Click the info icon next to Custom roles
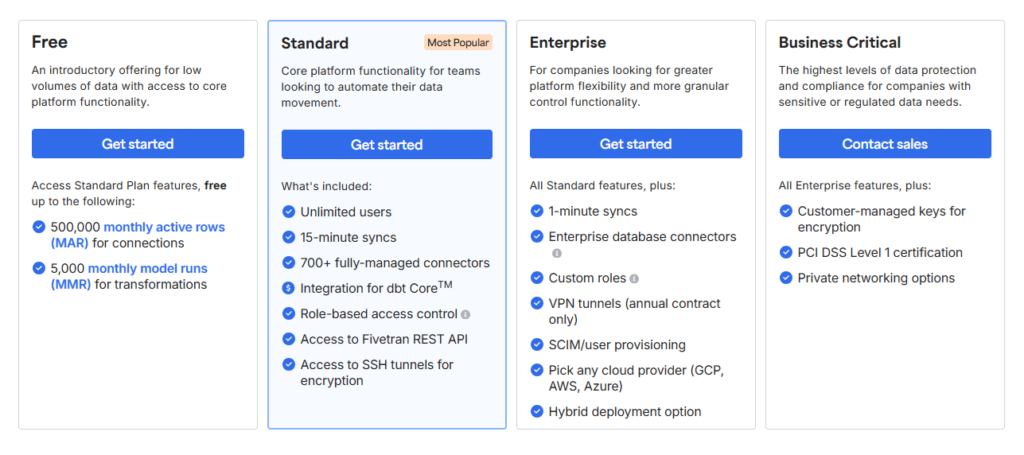This screenshot has width=1024, height=455. (634, 278)
